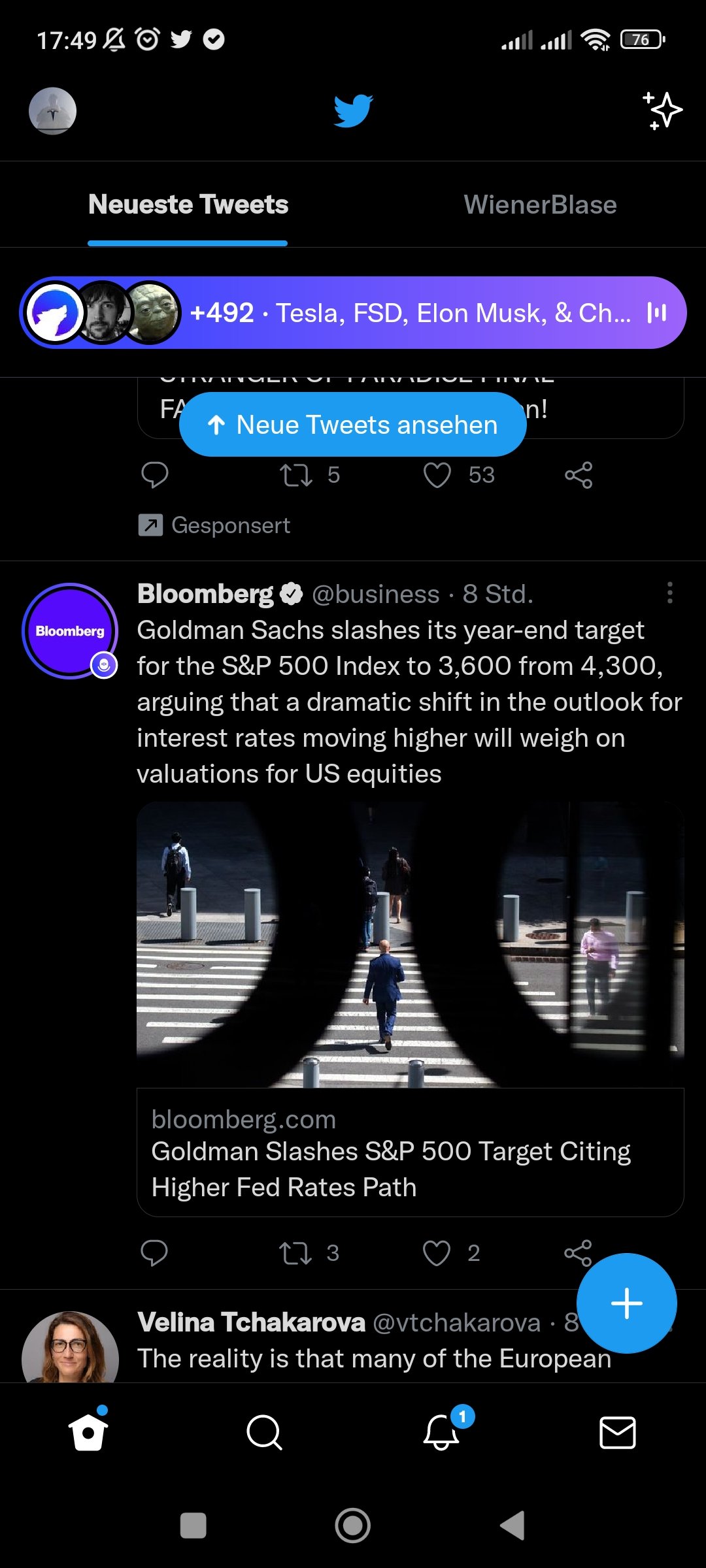706x1568 pixels.
Task: Switch to the WienerBlase tab
Action: pyautogui.click(x=540, y=205)
